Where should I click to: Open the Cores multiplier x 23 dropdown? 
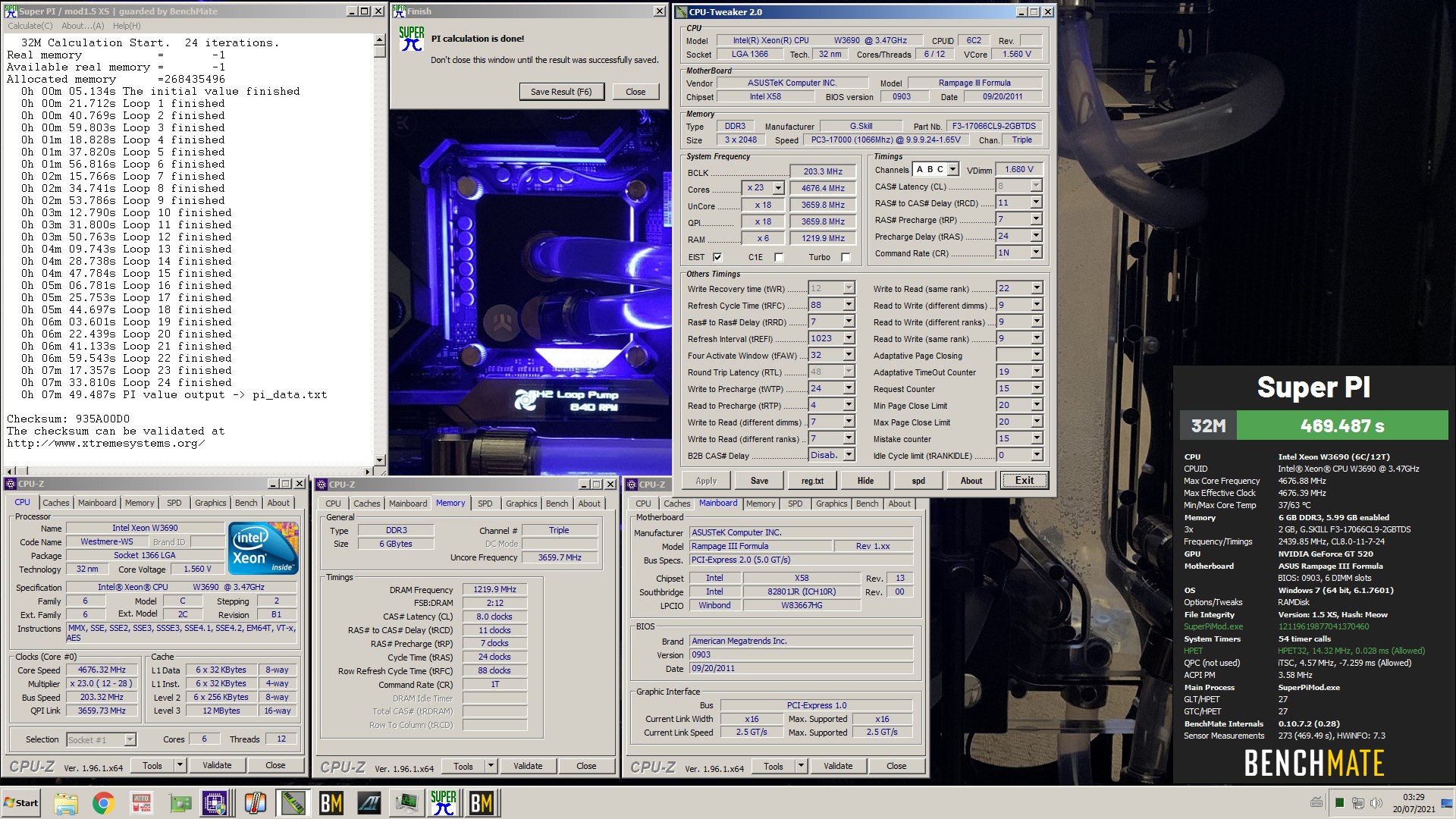[x=777, y=188]
